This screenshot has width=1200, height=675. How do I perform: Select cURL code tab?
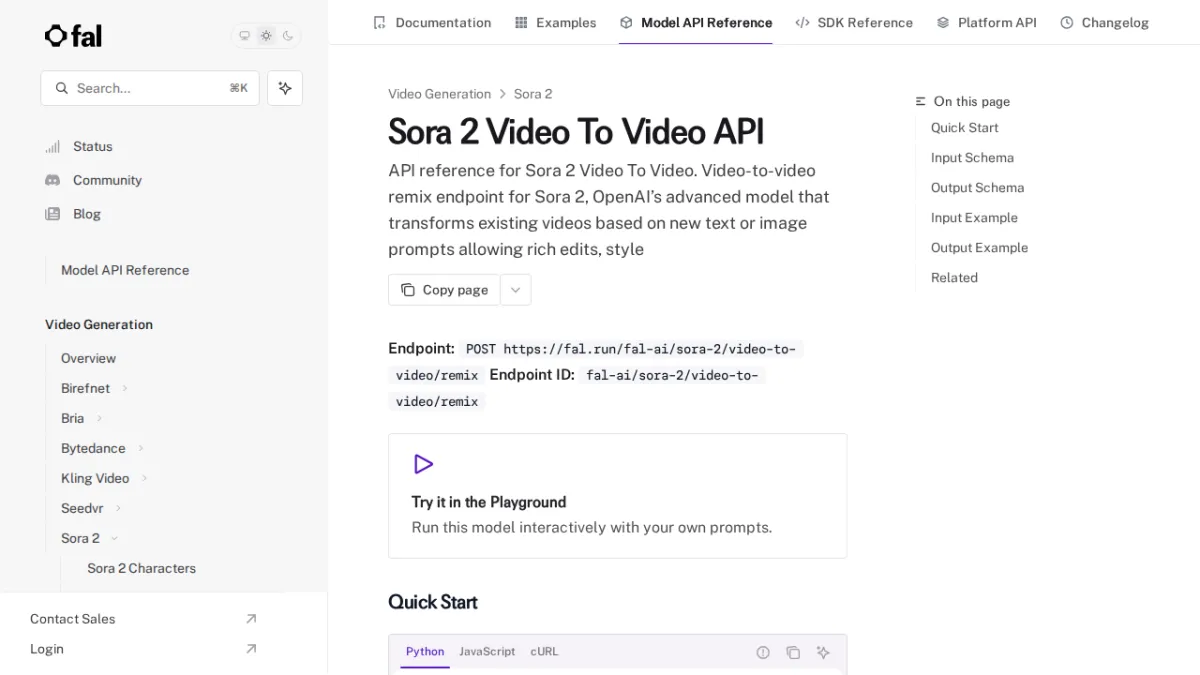coord(545,652)
